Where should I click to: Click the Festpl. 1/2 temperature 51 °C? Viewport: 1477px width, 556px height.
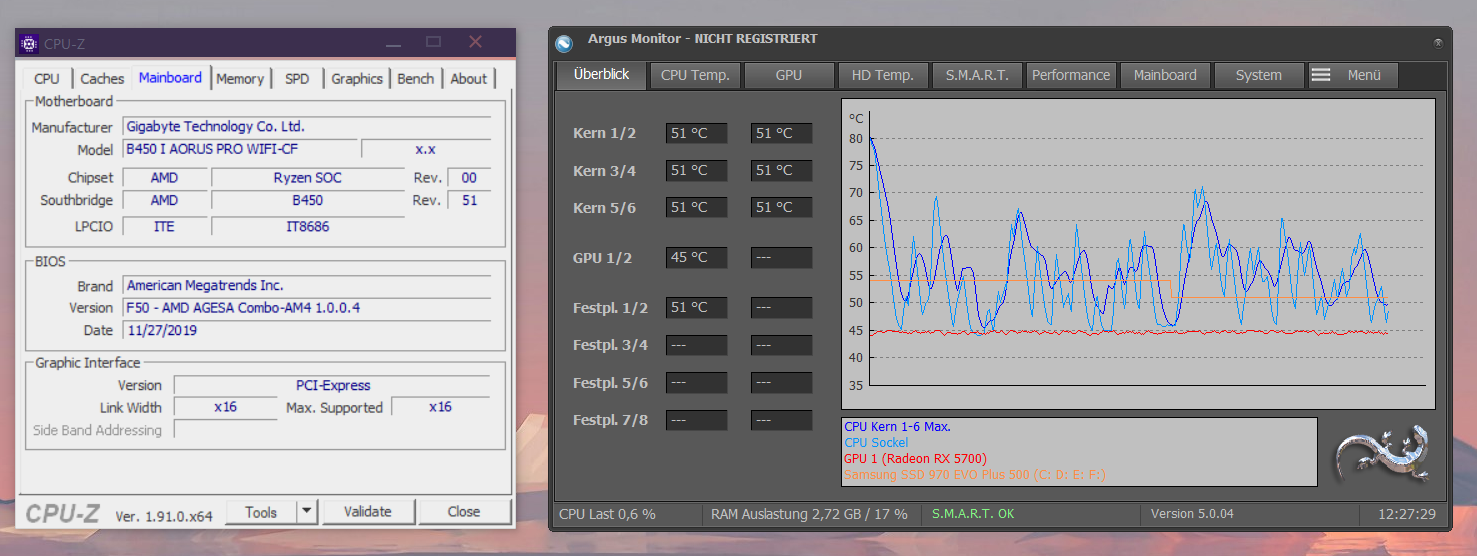696,307
